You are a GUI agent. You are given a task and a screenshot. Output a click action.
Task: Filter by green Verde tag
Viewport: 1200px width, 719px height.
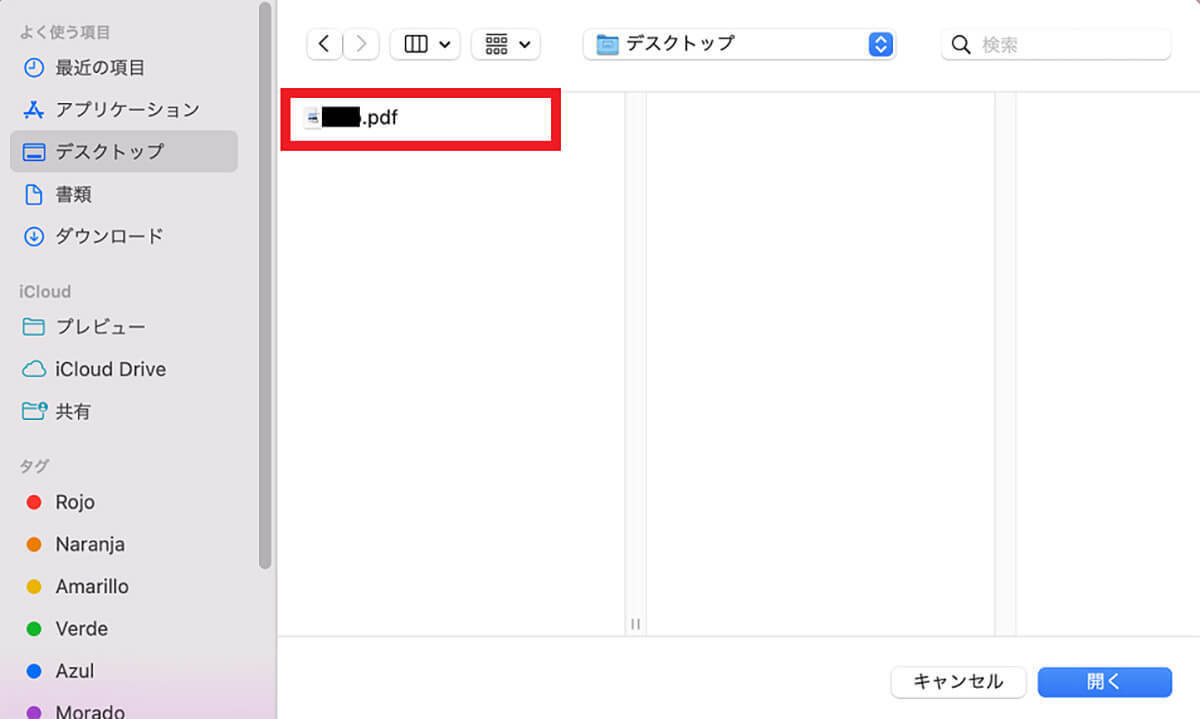tap(81, 629)
